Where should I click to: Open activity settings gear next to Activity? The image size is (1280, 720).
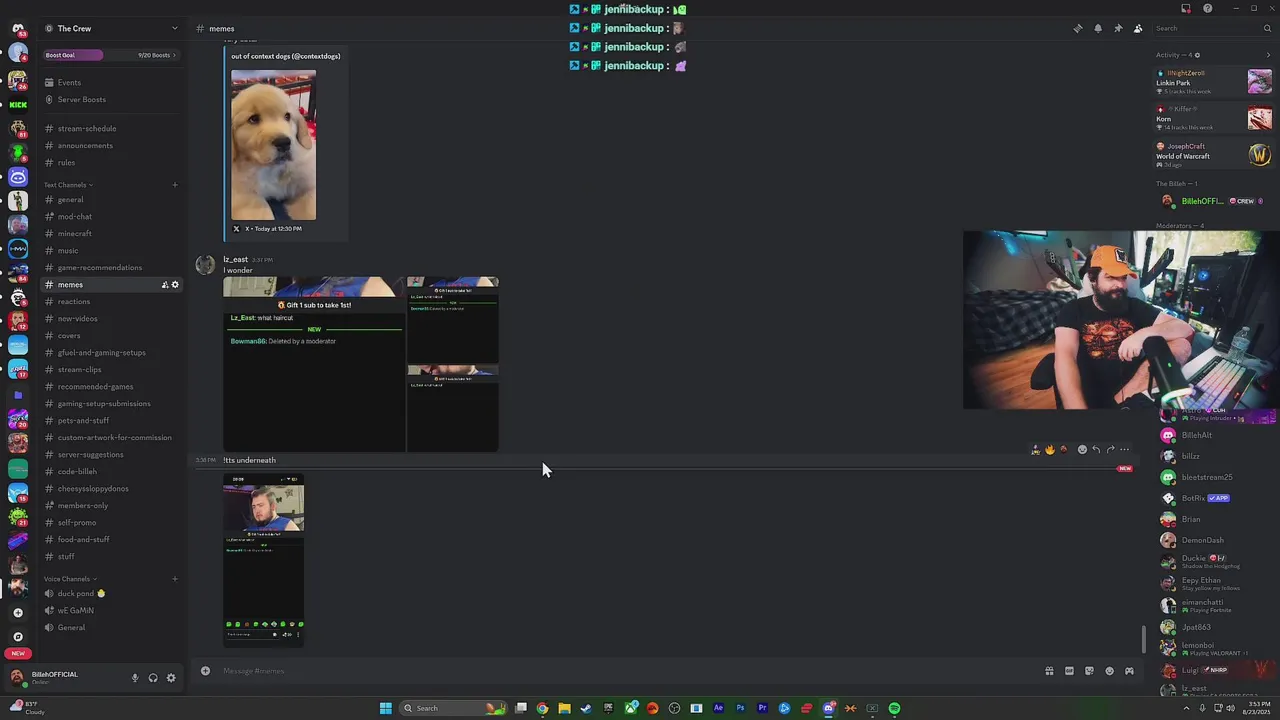(1197, 55)
